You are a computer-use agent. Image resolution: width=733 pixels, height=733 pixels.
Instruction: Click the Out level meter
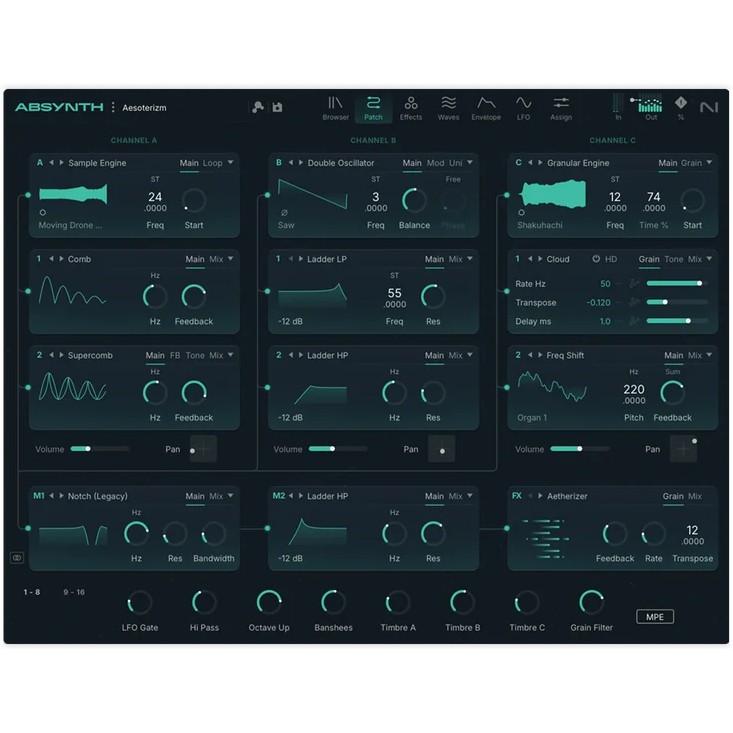coord(651,108)
